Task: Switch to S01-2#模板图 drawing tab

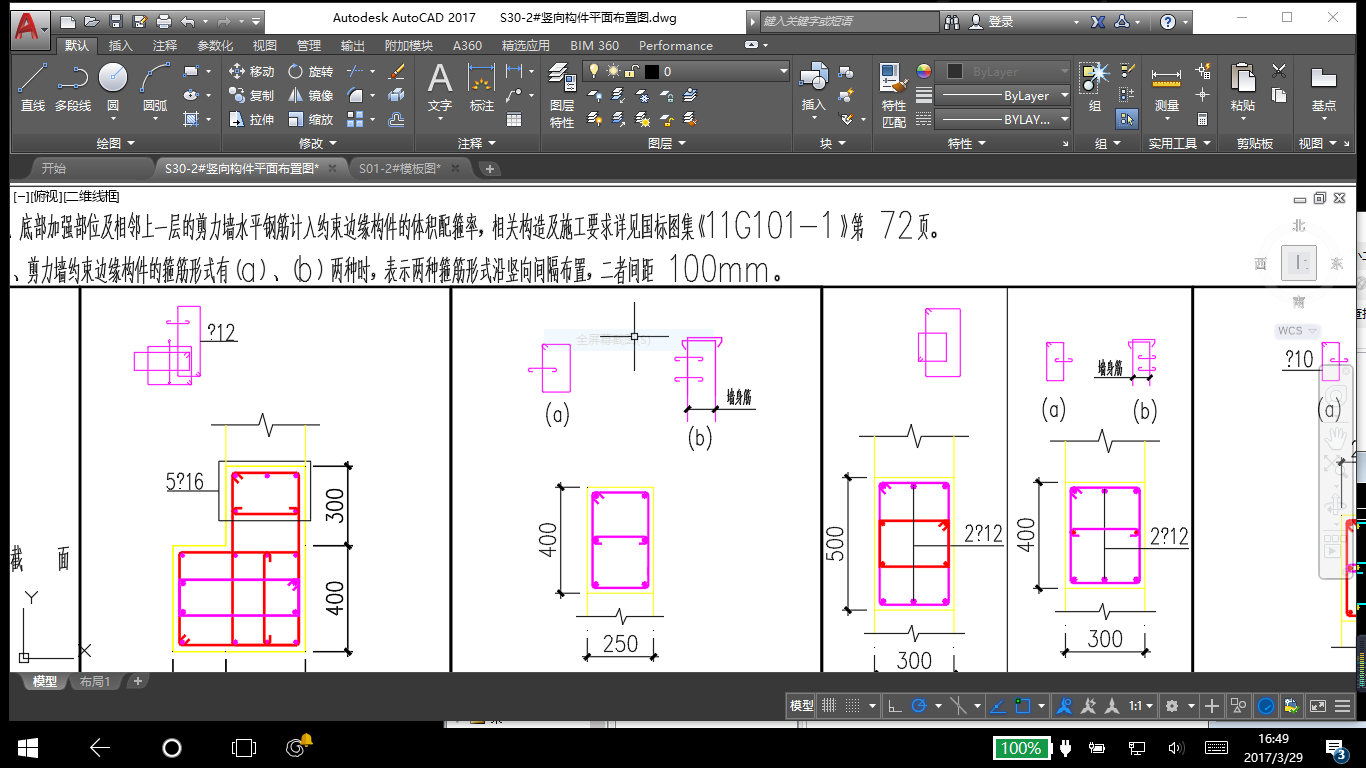Action: tap(400, 168)
